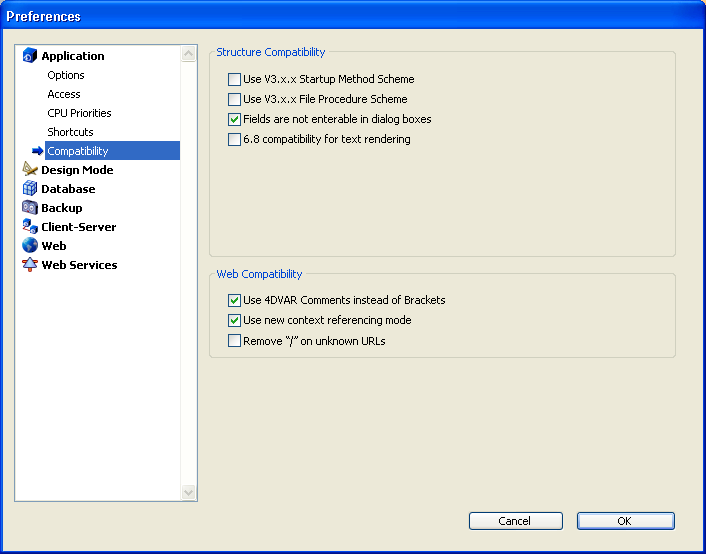Click the Application category icon
Screen dimensions: 706x554
click(x=29, y=56)
